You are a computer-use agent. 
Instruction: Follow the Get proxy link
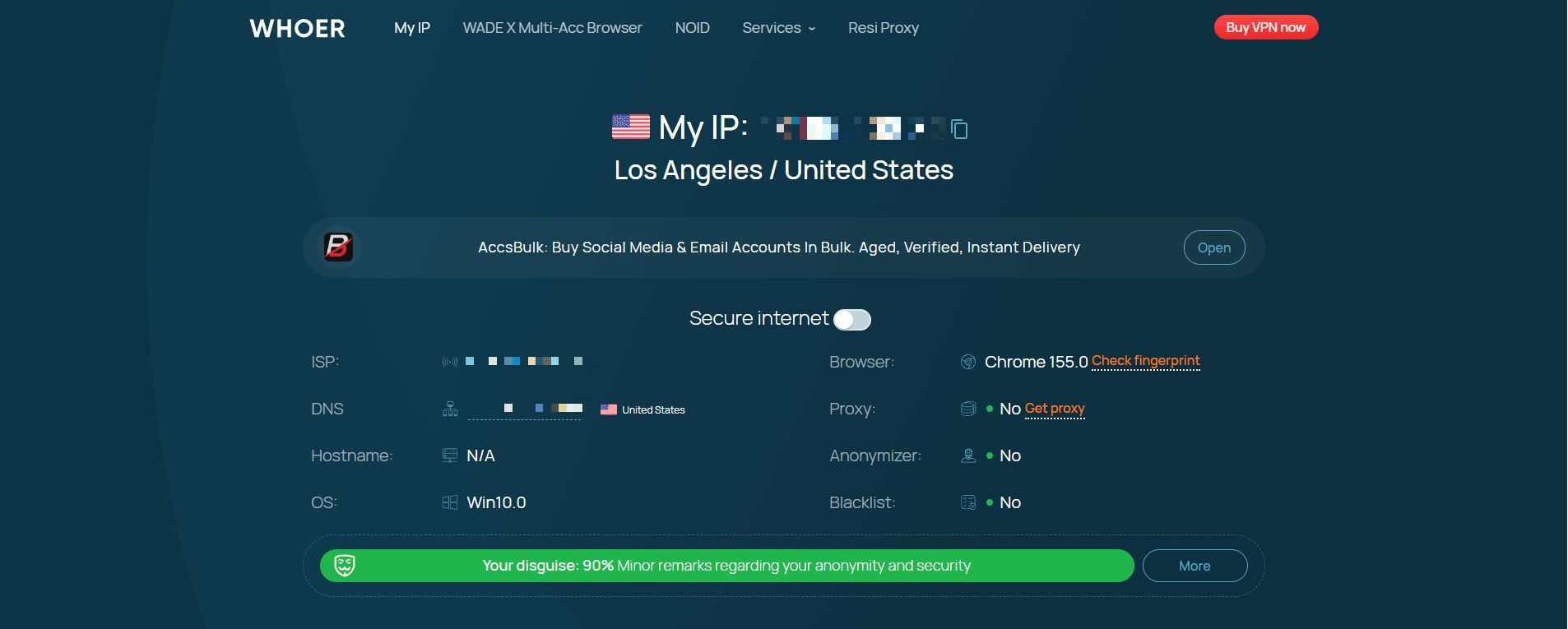1055,409
